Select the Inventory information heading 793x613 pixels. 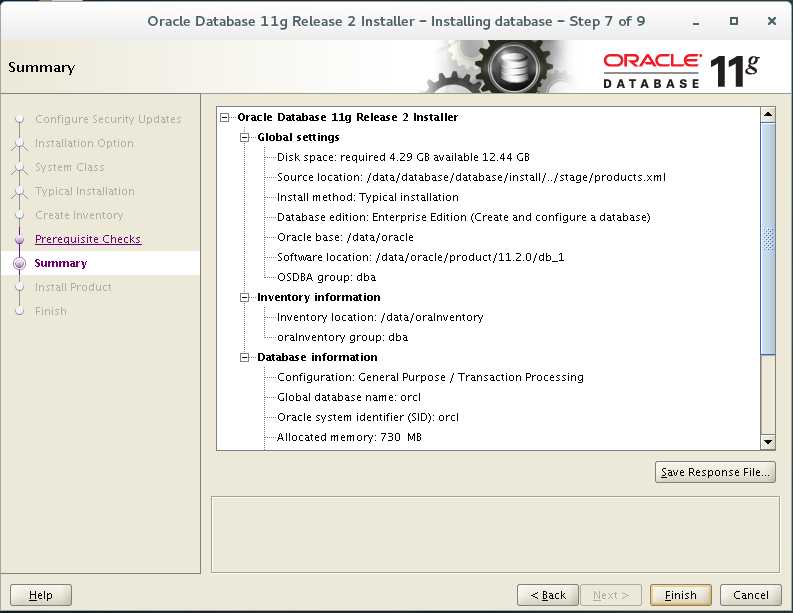319,297
